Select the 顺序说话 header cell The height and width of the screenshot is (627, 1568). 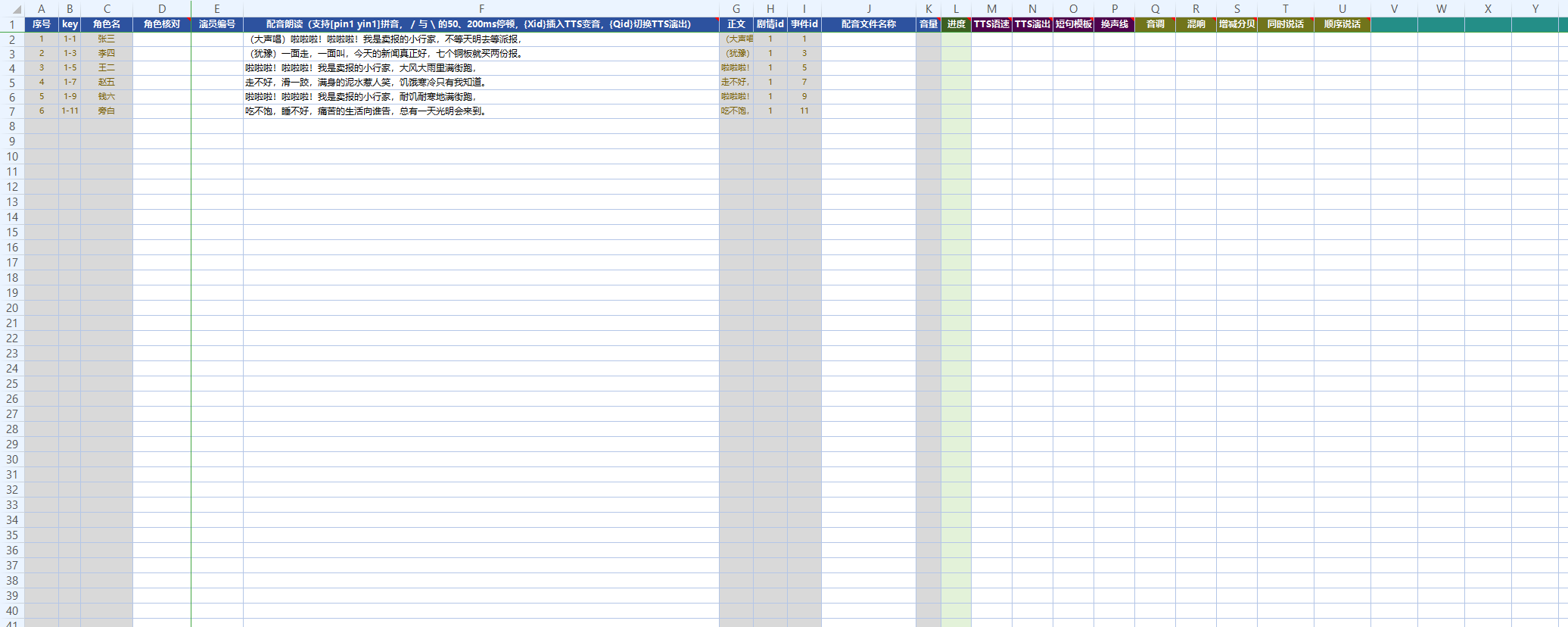(x=1342, y=24)
